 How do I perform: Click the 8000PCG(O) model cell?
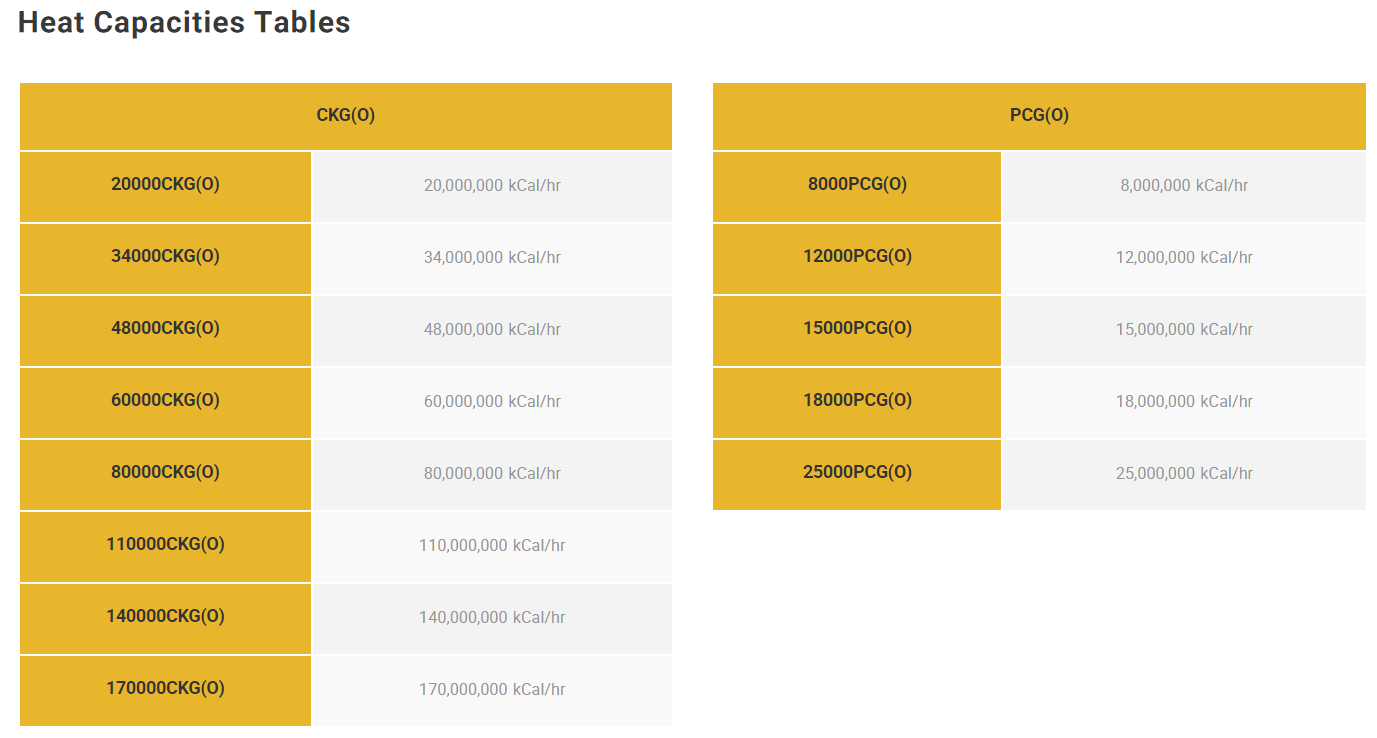[x=857, y=186]
